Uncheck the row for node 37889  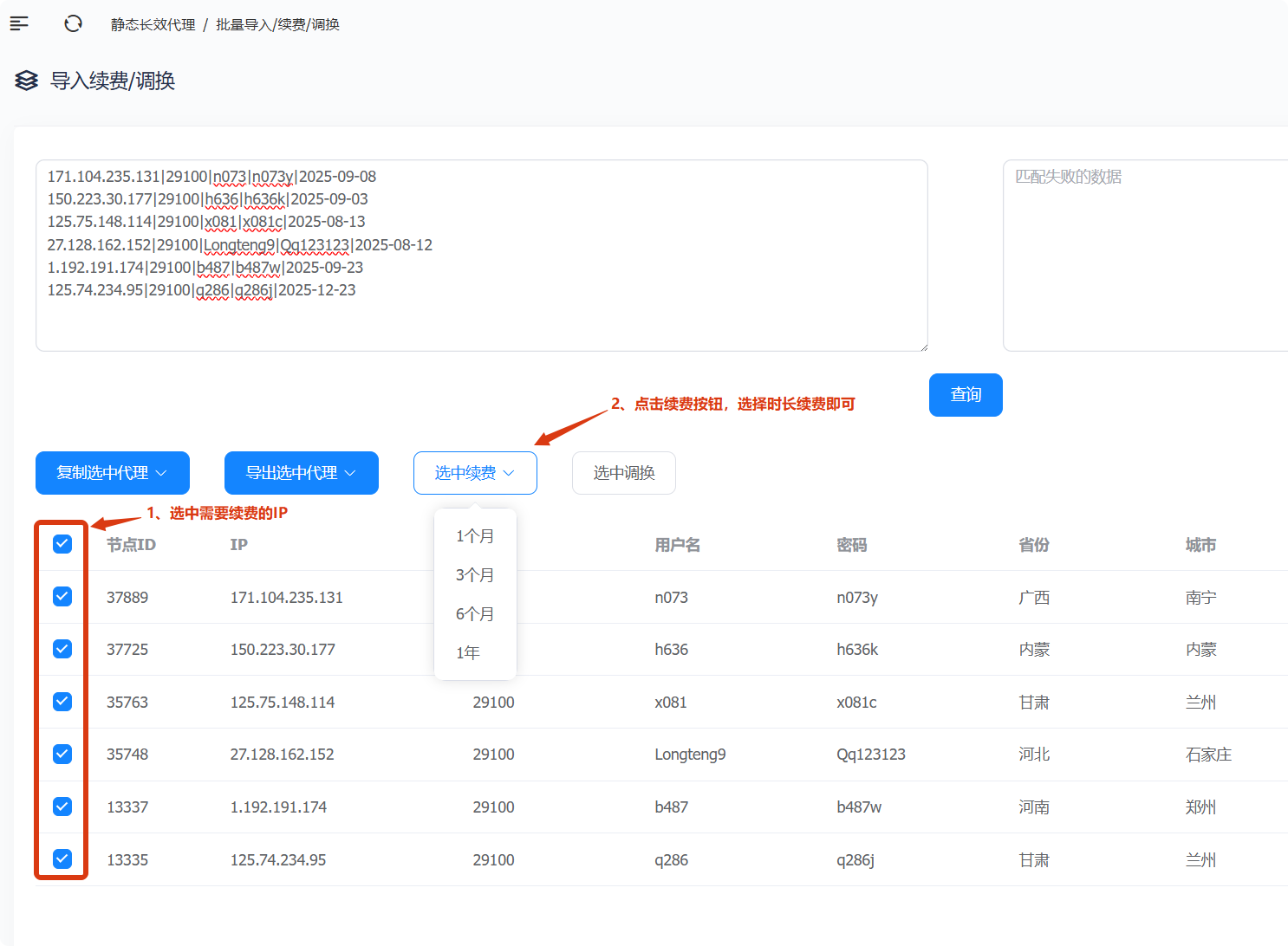click(x=62, y=597)
